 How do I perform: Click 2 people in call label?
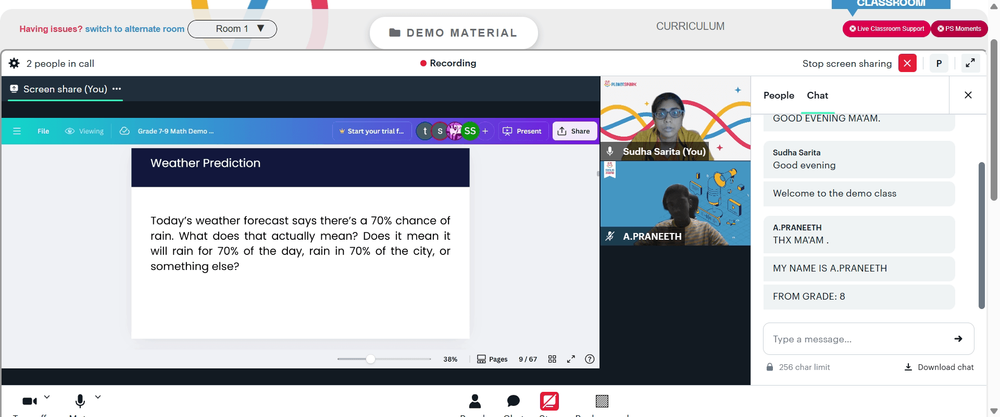[x=60, y=64]
